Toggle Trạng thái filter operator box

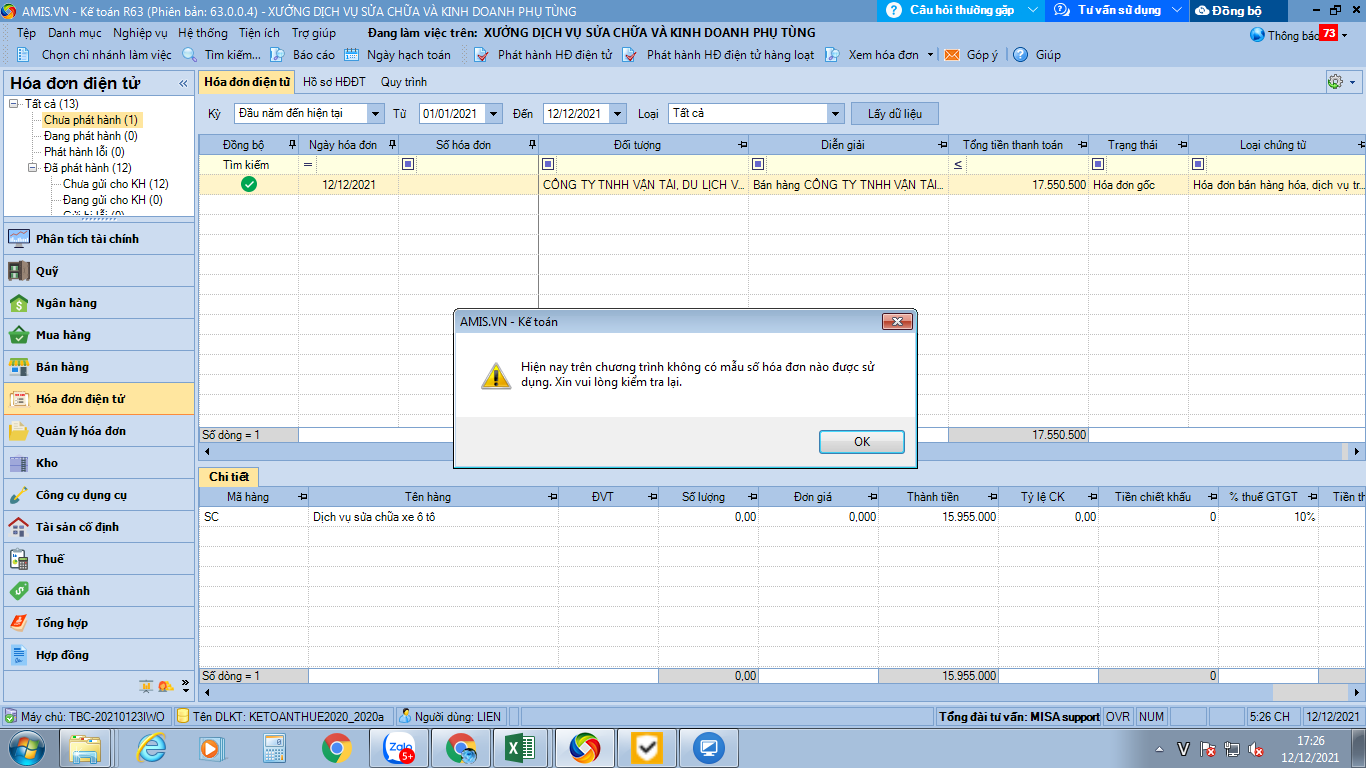pyautogui.click(x=1098, y=164)
